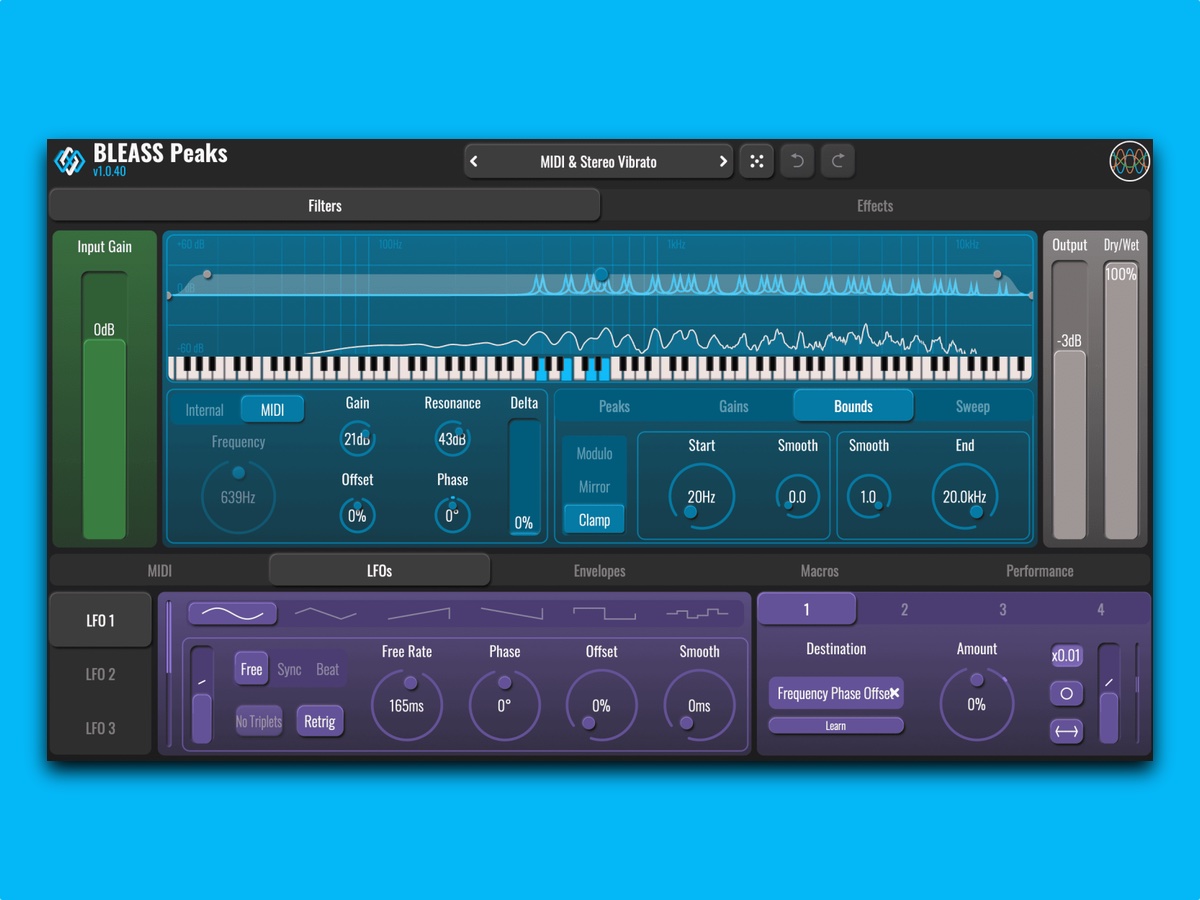Click the Learn button under Destination

[x=836, y=726]
